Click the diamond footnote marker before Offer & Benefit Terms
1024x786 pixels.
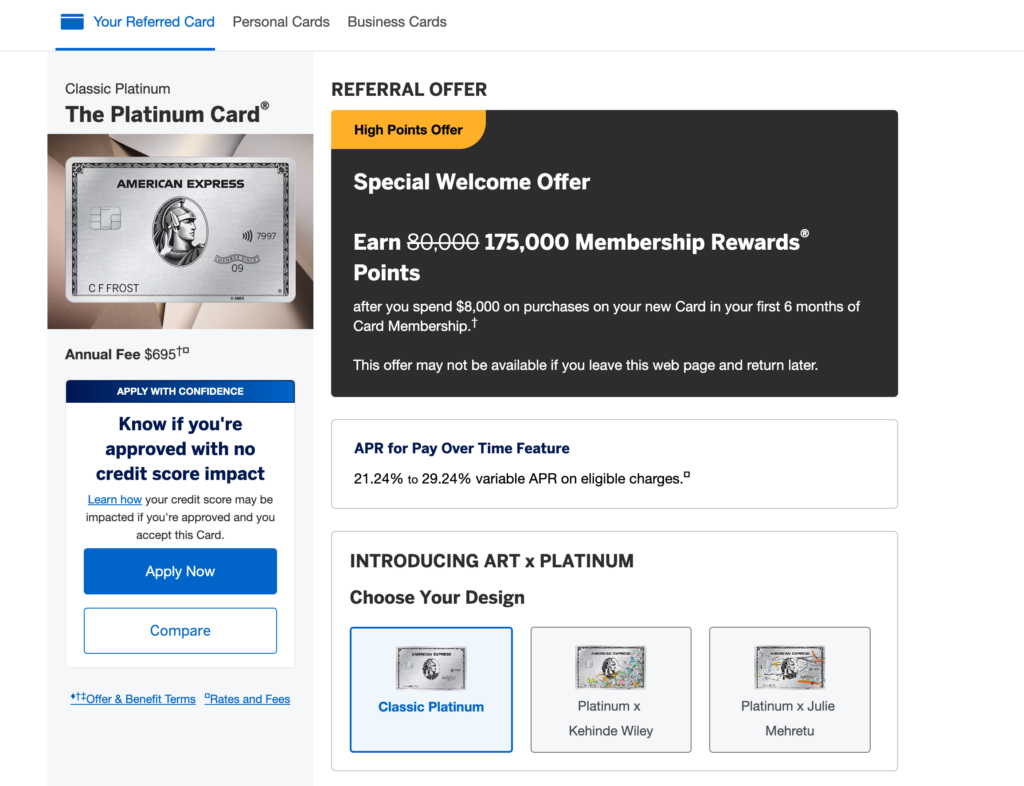point(71,698)
